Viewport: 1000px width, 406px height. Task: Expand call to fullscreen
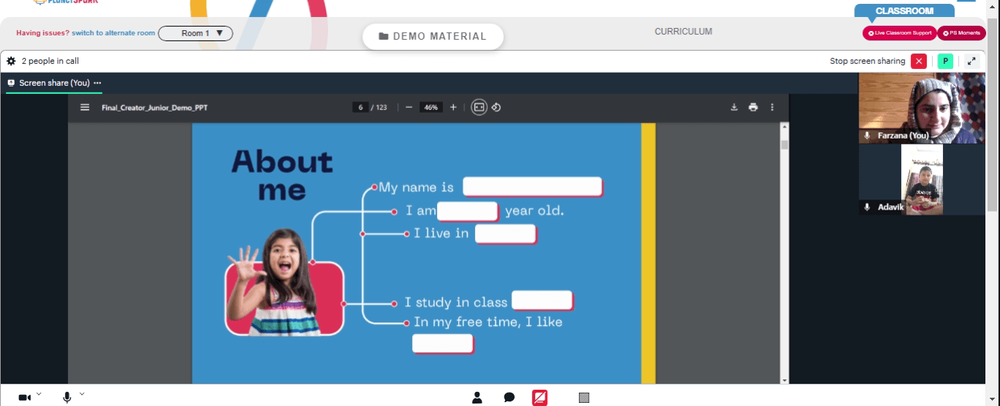pos(971,61)
